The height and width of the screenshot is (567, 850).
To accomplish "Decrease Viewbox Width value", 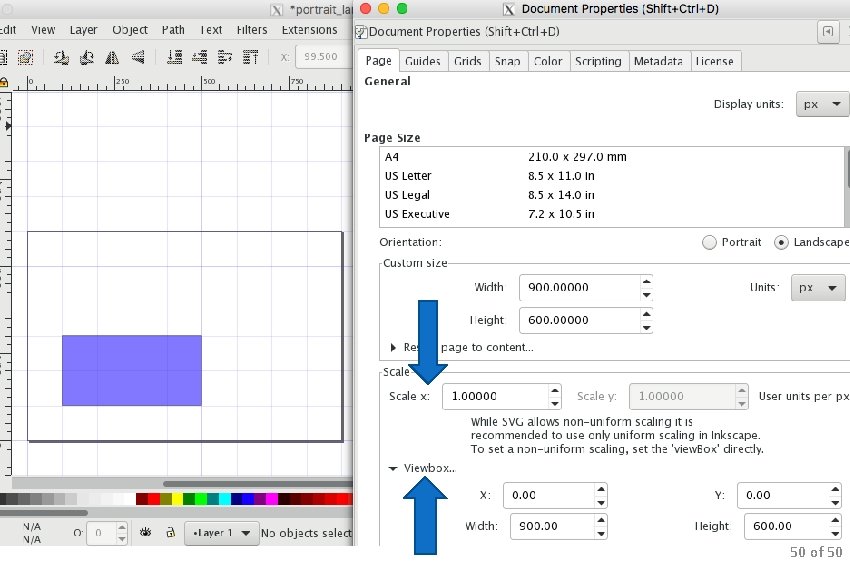I will (601, 533).
